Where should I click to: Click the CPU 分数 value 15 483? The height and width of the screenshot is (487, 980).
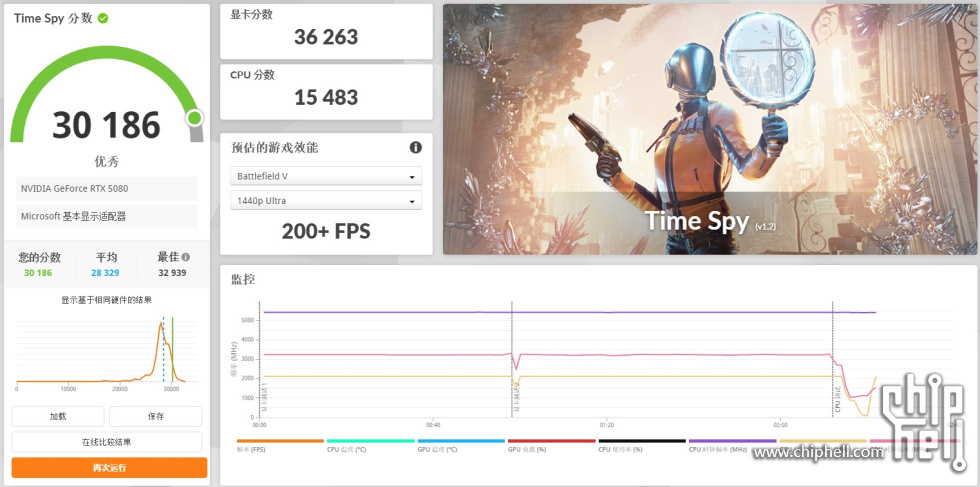tap(326, 98)
